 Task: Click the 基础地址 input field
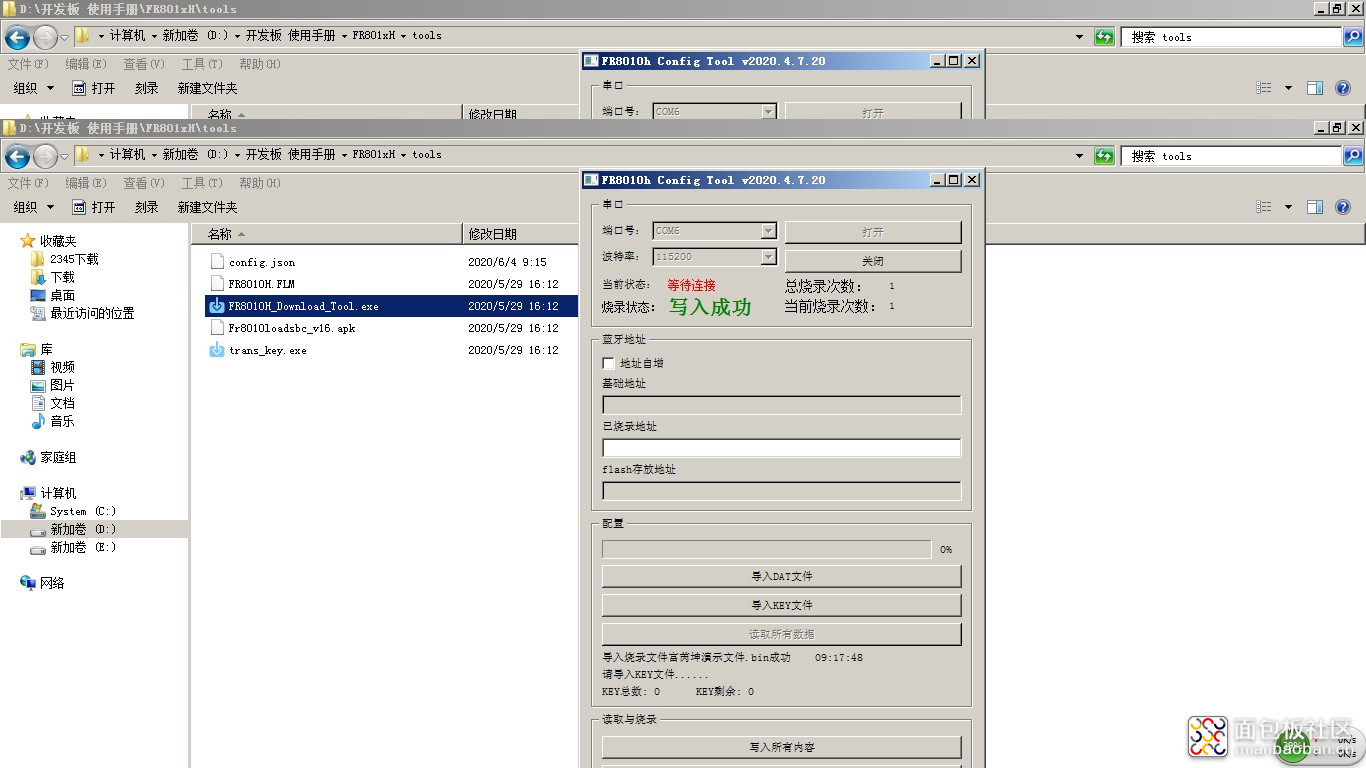(781, 405)
